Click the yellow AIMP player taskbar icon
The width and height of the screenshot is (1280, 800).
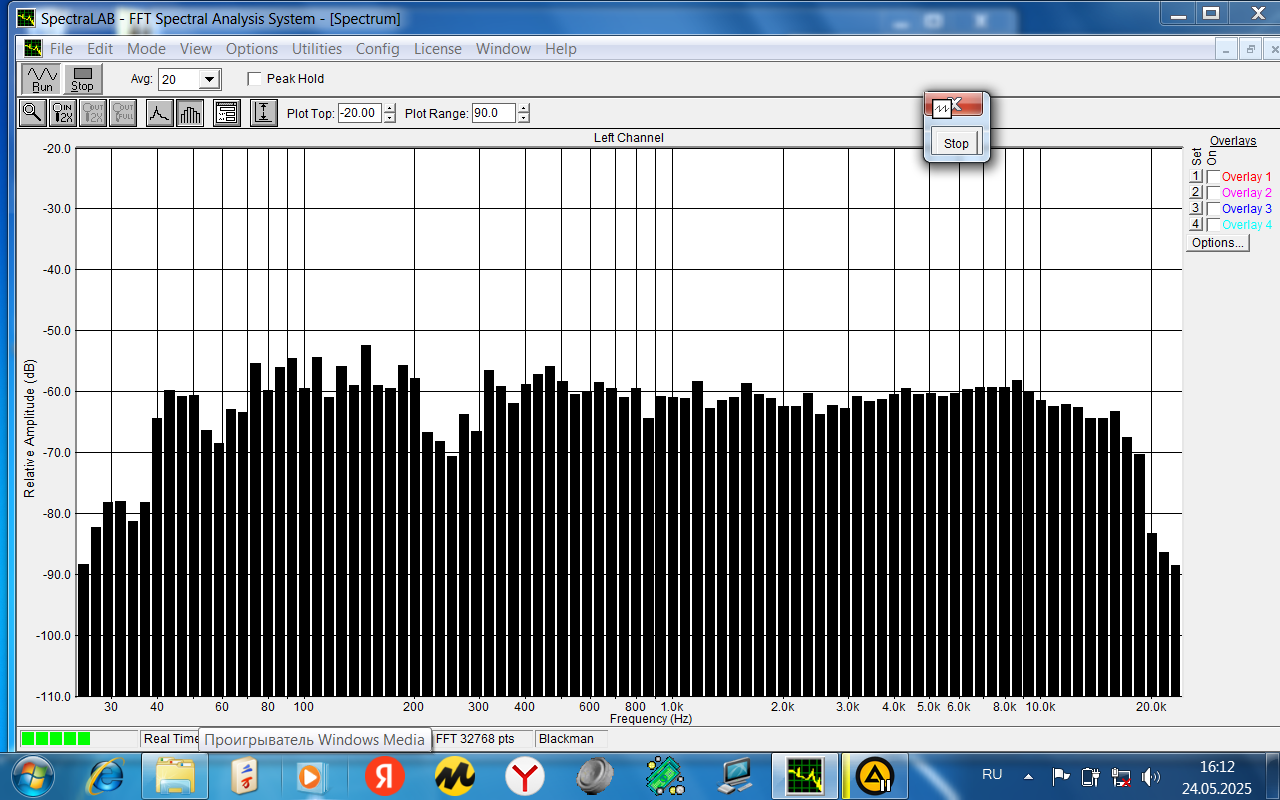click(x=875, y=775)
